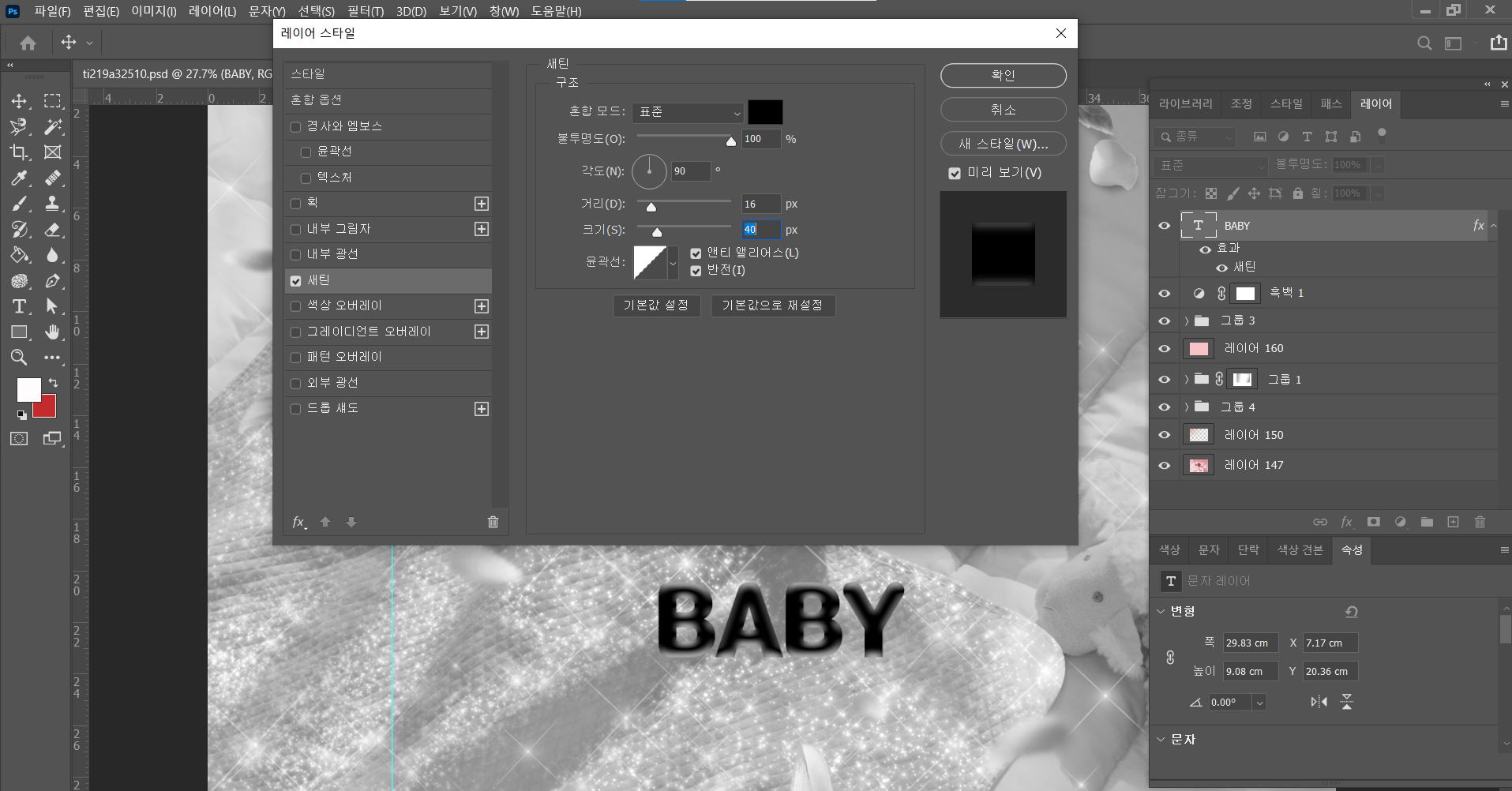Activate the Horizontal Type tool
The width and height of the screenshot is (1512, 791).
tap(19, 306)
